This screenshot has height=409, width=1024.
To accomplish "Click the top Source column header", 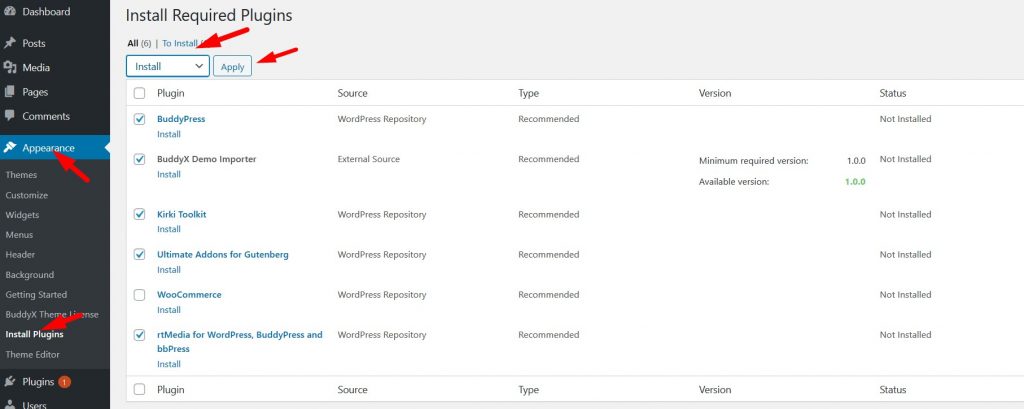I will click(353, 93).
